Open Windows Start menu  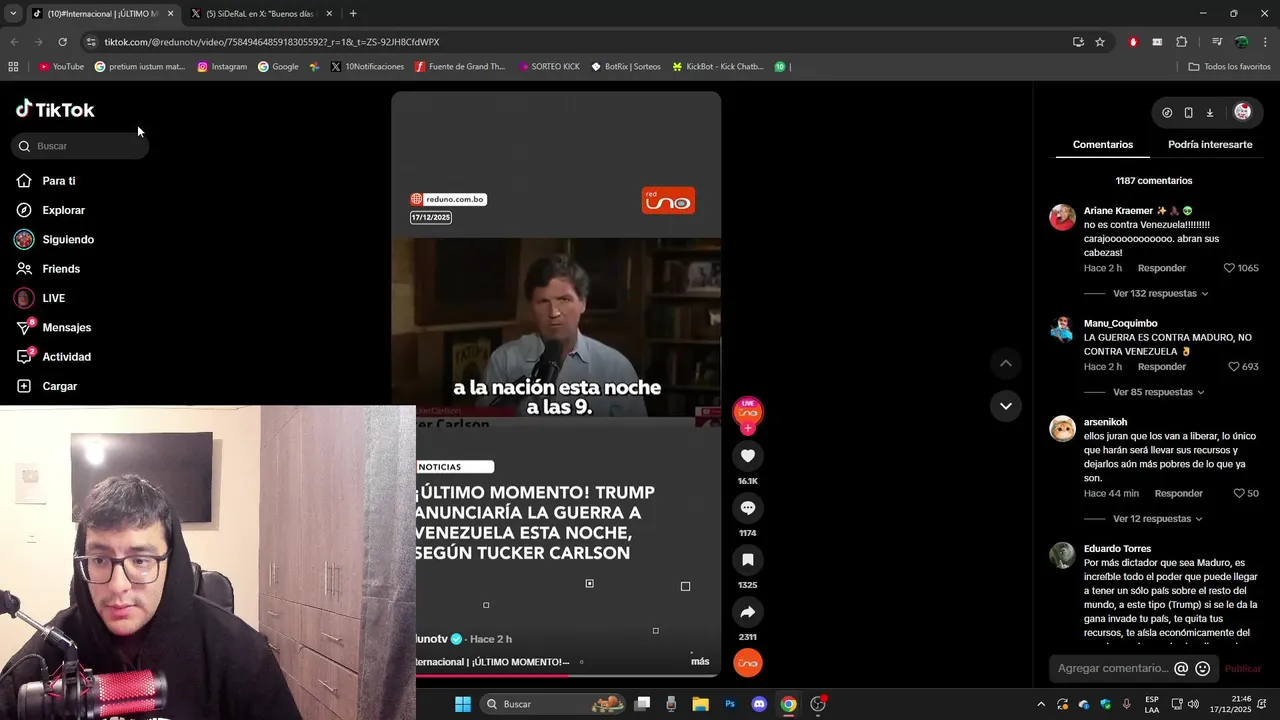(463, 704)
